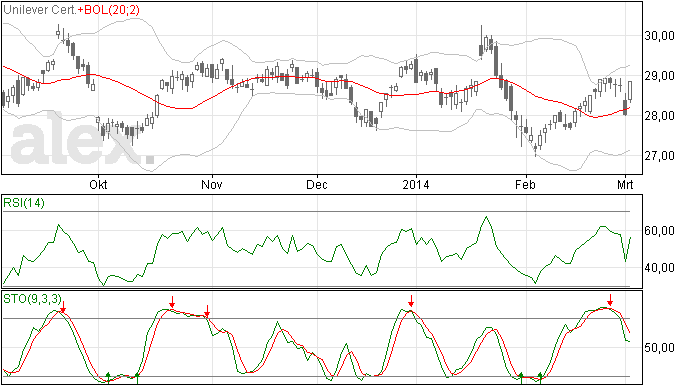The height and width of the screenshot is (387, 690).
Task: Click the RSI(14) panel label
Action: tap(24, 203)
